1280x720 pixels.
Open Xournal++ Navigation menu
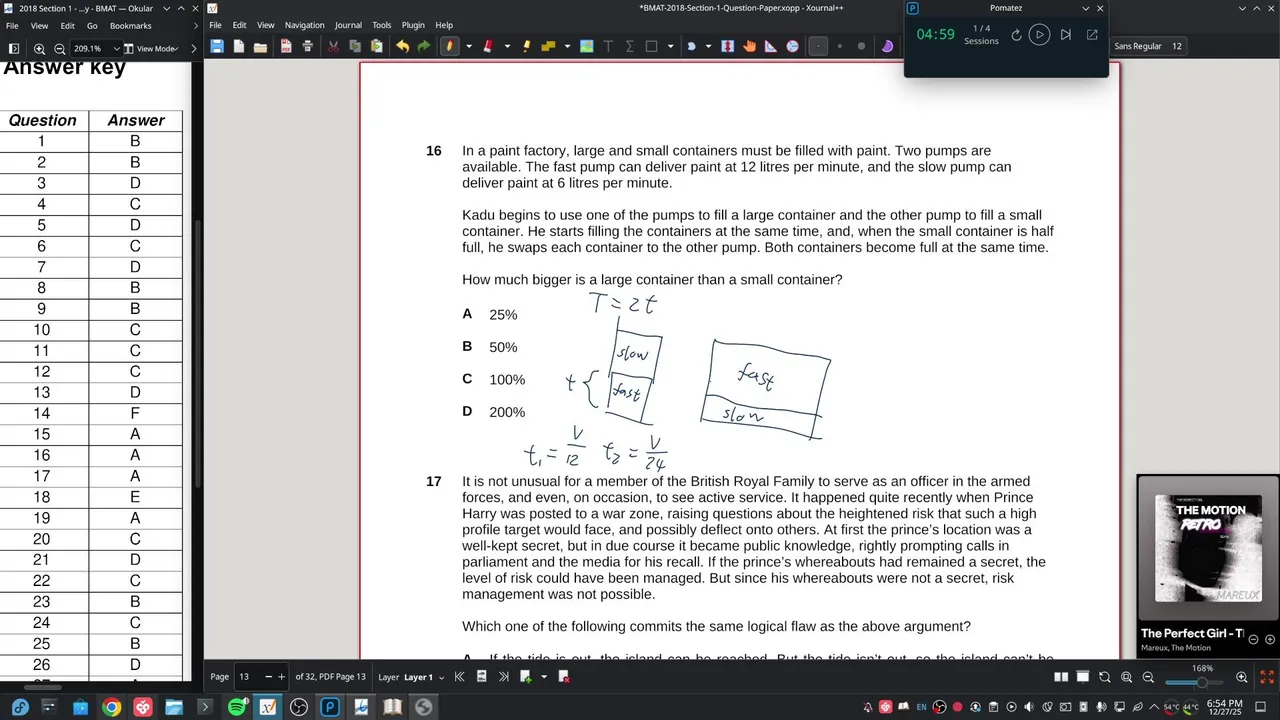pos(304,25)
